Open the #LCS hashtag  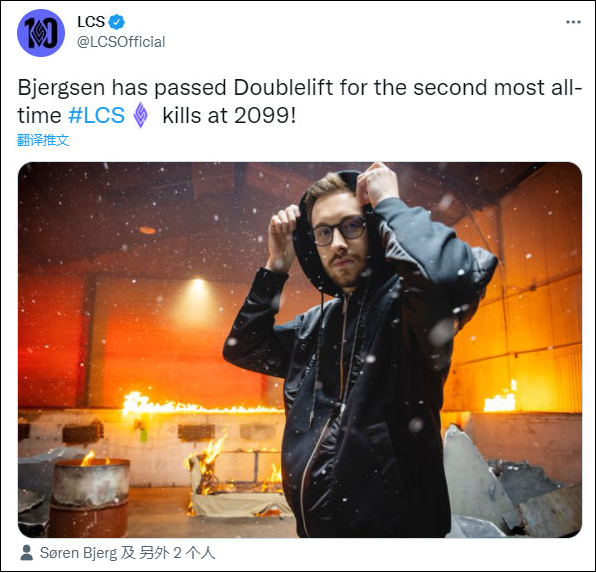[x=97, y=115]
